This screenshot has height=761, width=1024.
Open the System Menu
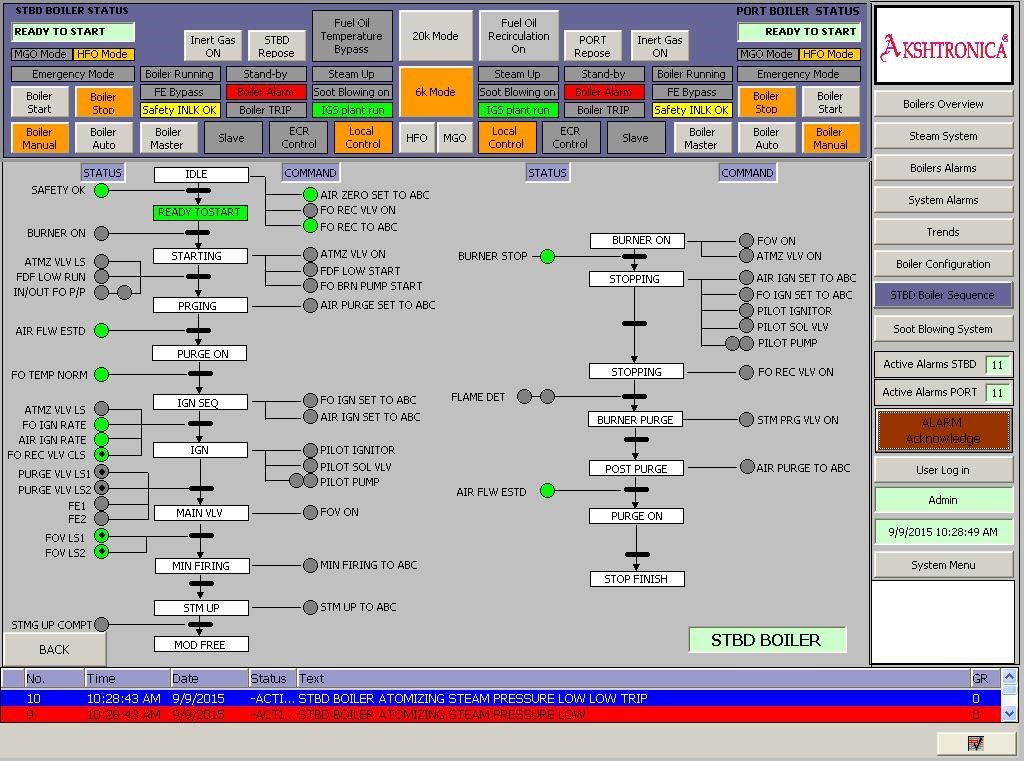(941, 564)
